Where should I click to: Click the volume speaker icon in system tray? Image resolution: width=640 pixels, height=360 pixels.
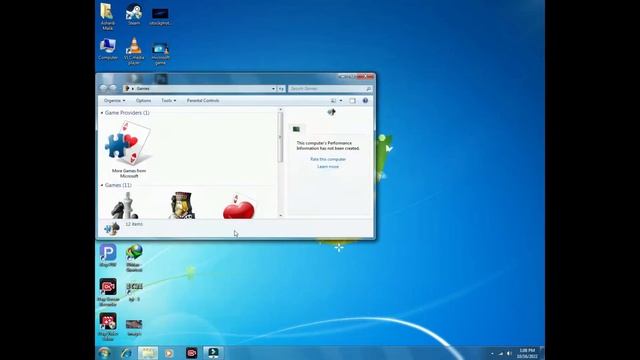(509, 353)
